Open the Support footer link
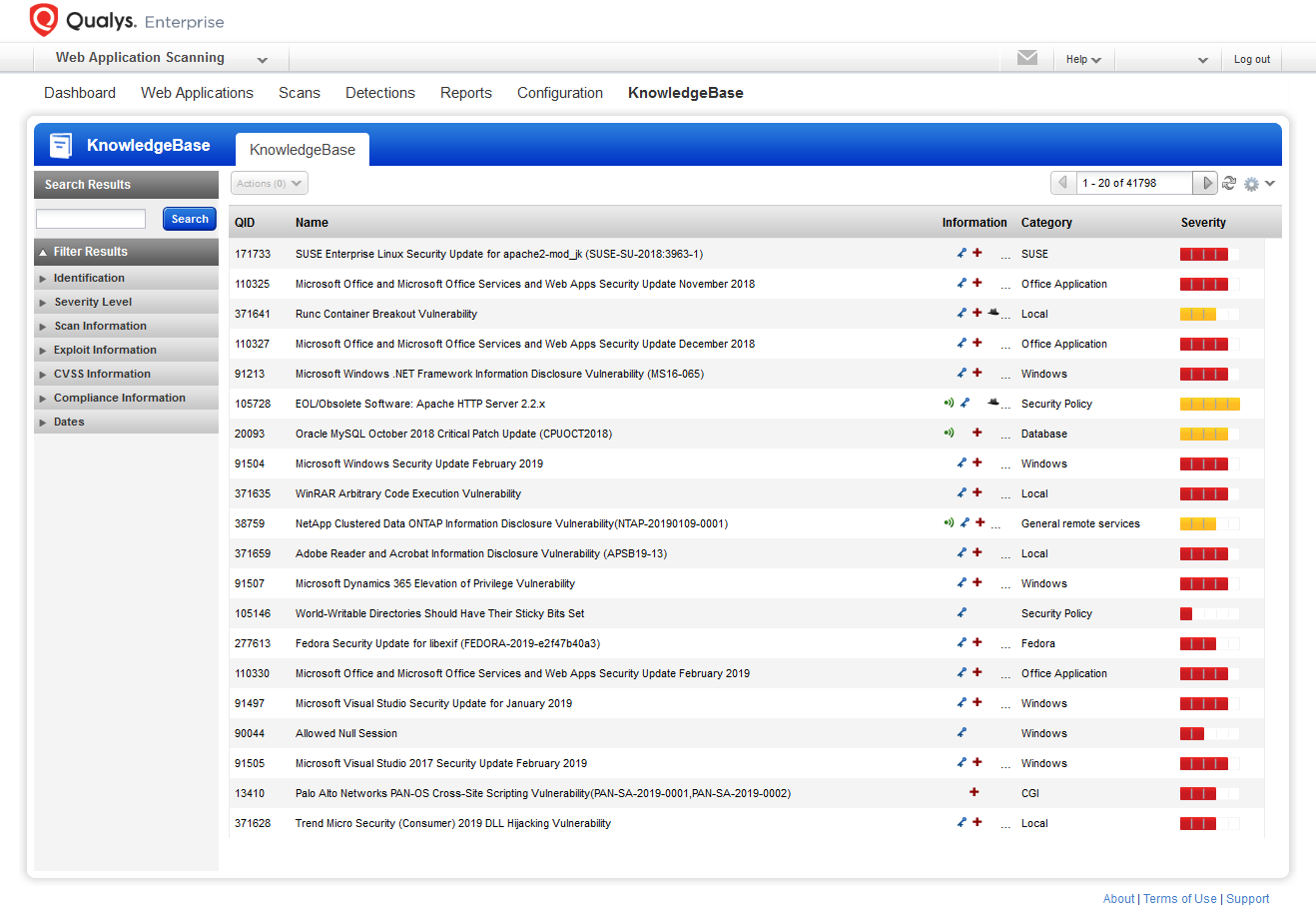This screenshot has width=1316, height=911. (1248, 899)
